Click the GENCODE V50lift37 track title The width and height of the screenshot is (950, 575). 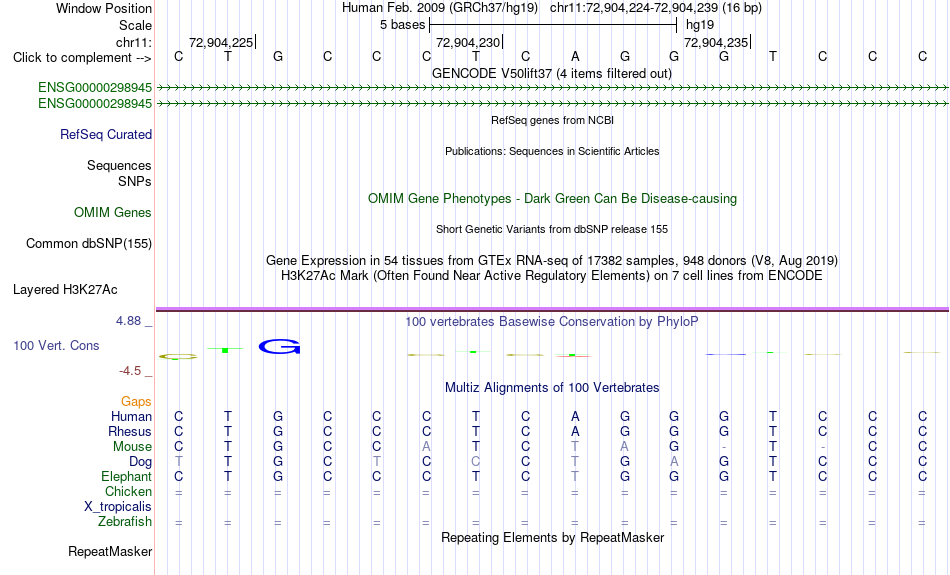coord(551,73)
